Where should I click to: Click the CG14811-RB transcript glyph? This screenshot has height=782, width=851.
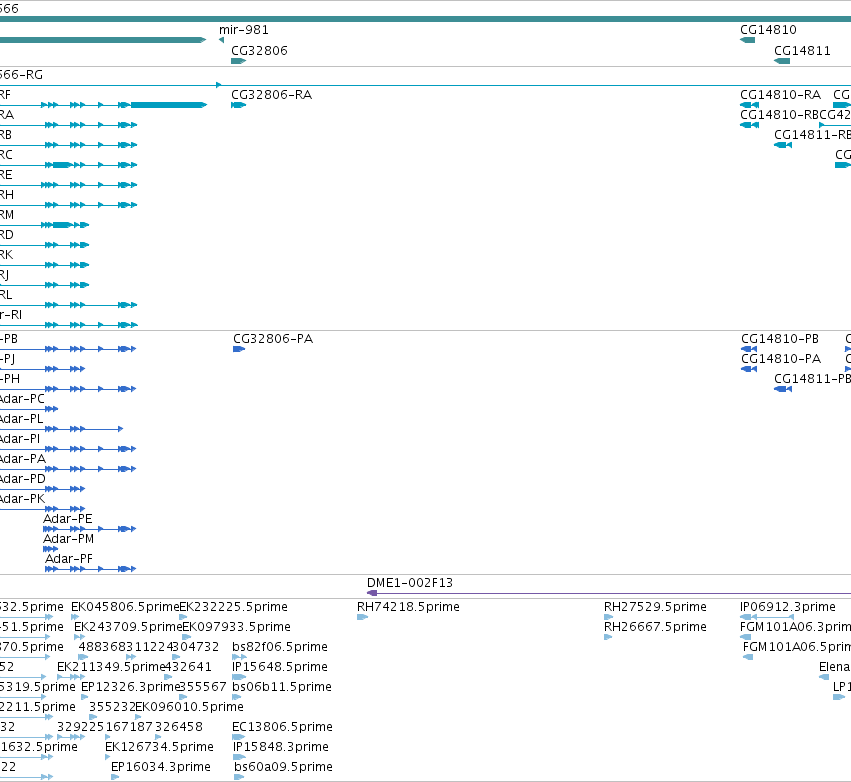click(x=783, y=145)
